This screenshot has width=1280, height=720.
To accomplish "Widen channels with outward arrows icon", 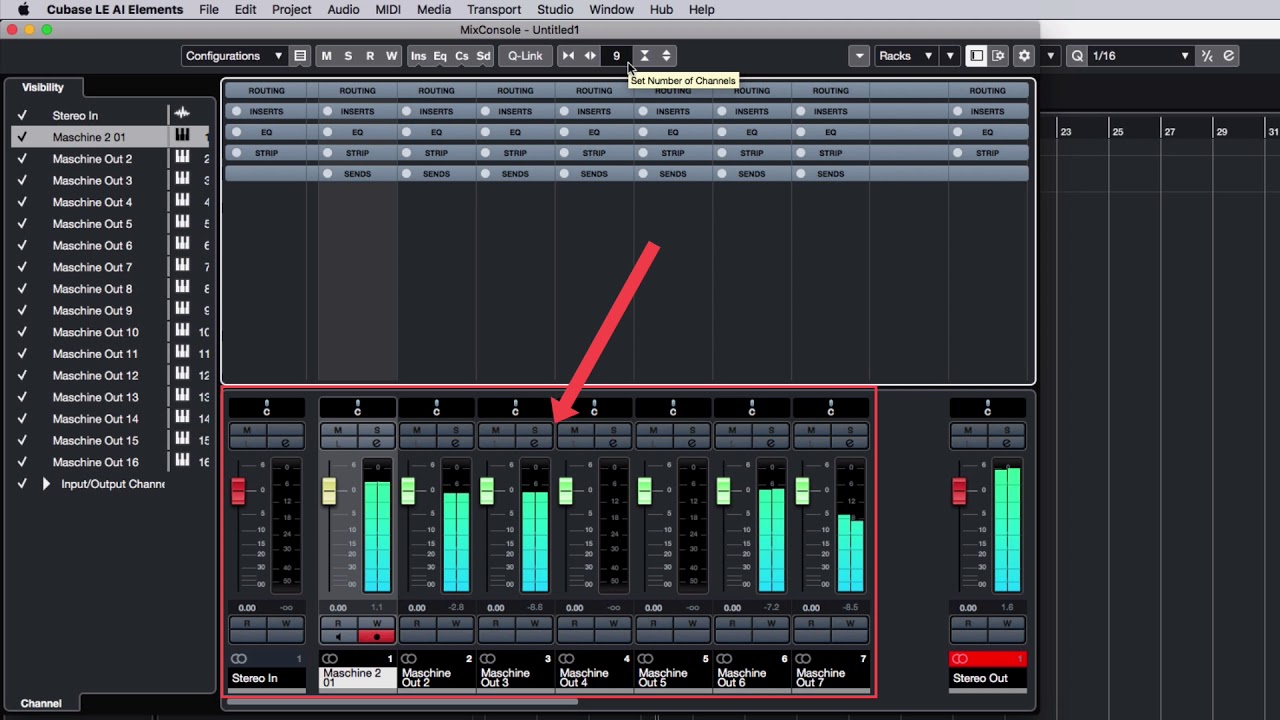I will click(590, 56).
